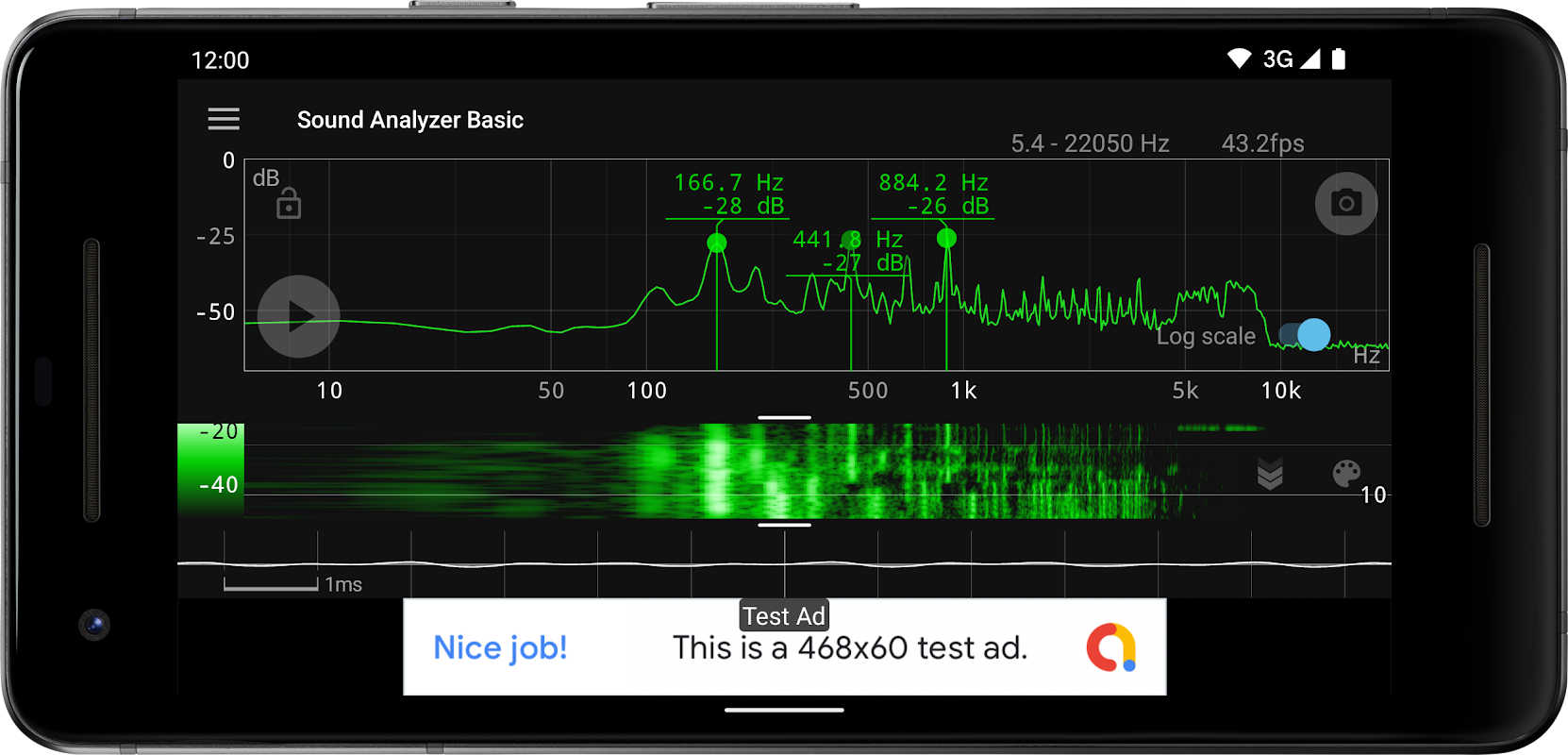Open the spectrogram color palette icon
The image size is (1568, 755).
click(1346, 473)
